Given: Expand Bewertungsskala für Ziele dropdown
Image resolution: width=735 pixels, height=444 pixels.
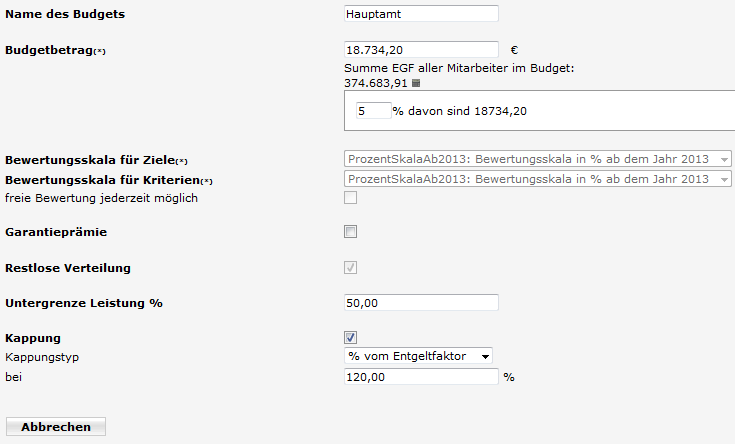Looking at the screenshot, I should [538, 159].
